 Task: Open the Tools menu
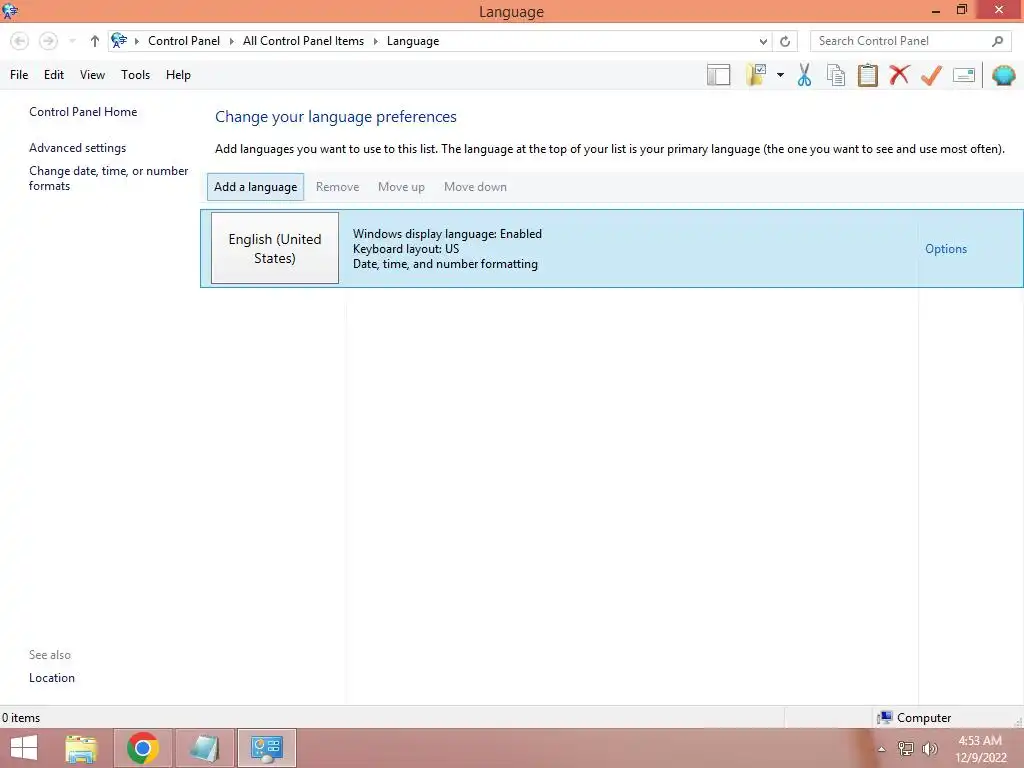click(x=135, y=75)
